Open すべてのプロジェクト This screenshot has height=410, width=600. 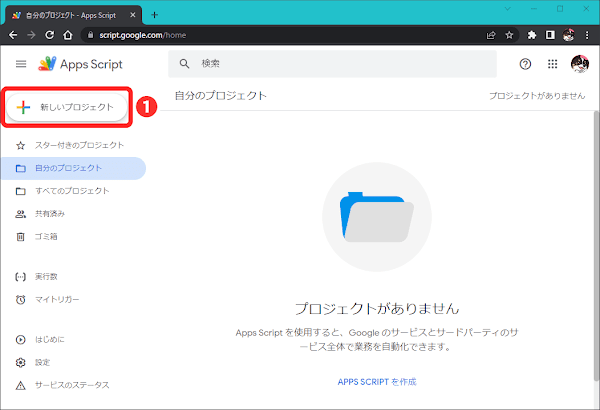(x=73, y=191)
